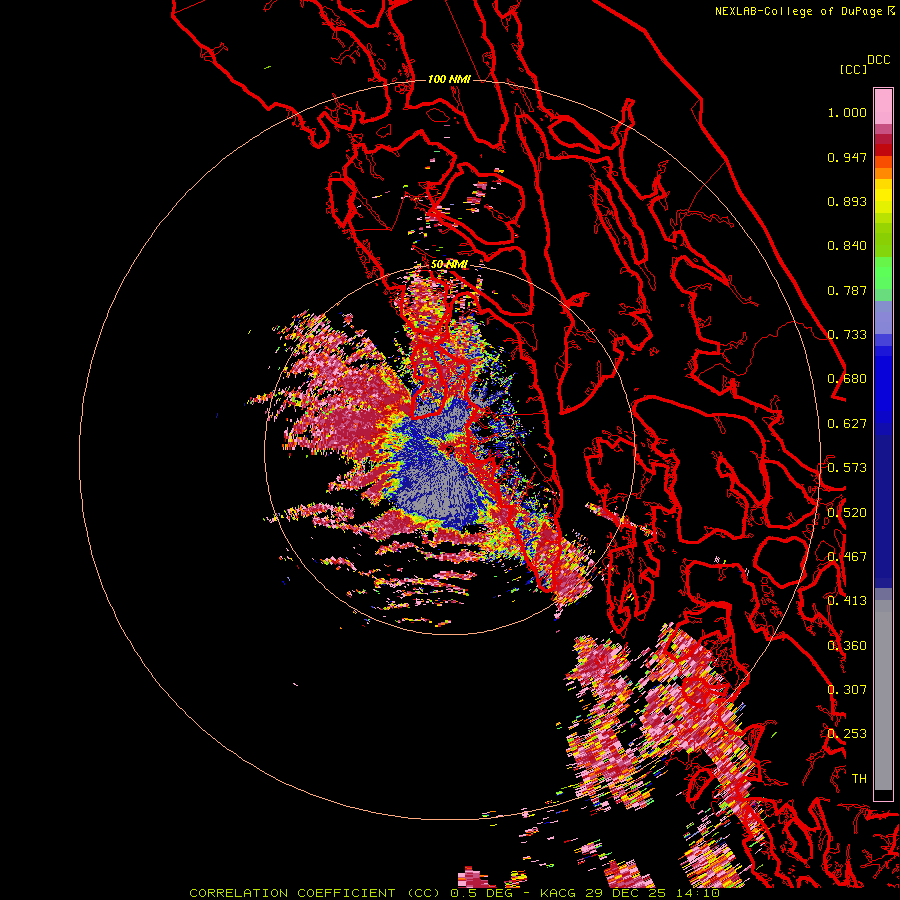Viewport: 900px width, 900px height.
Task: Click the 50 NMI range ring label
Action: click(x=449, y=265)
